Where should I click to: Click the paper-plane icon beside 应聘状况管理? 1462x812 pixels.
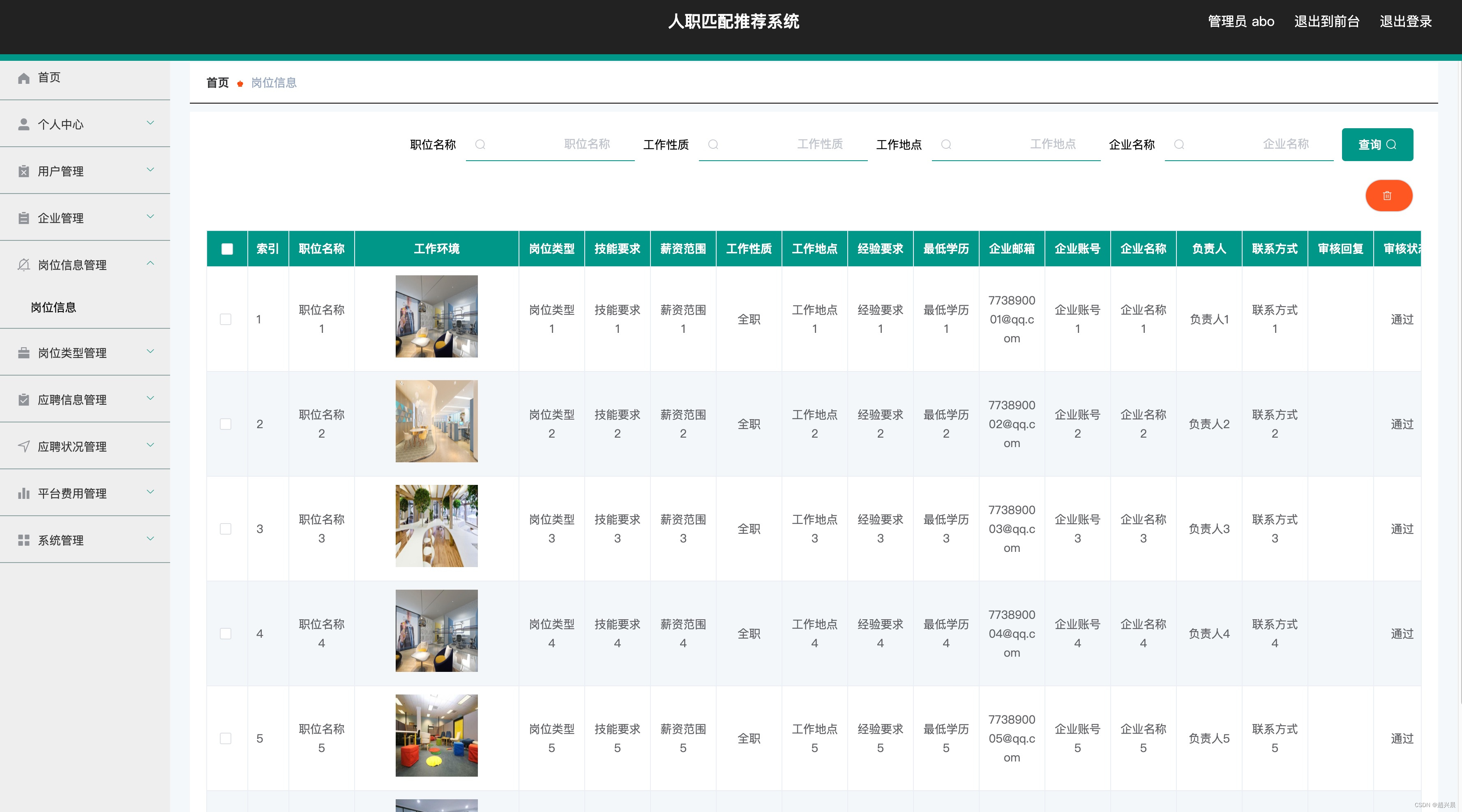pyautogui.click(x=23, y=447)
